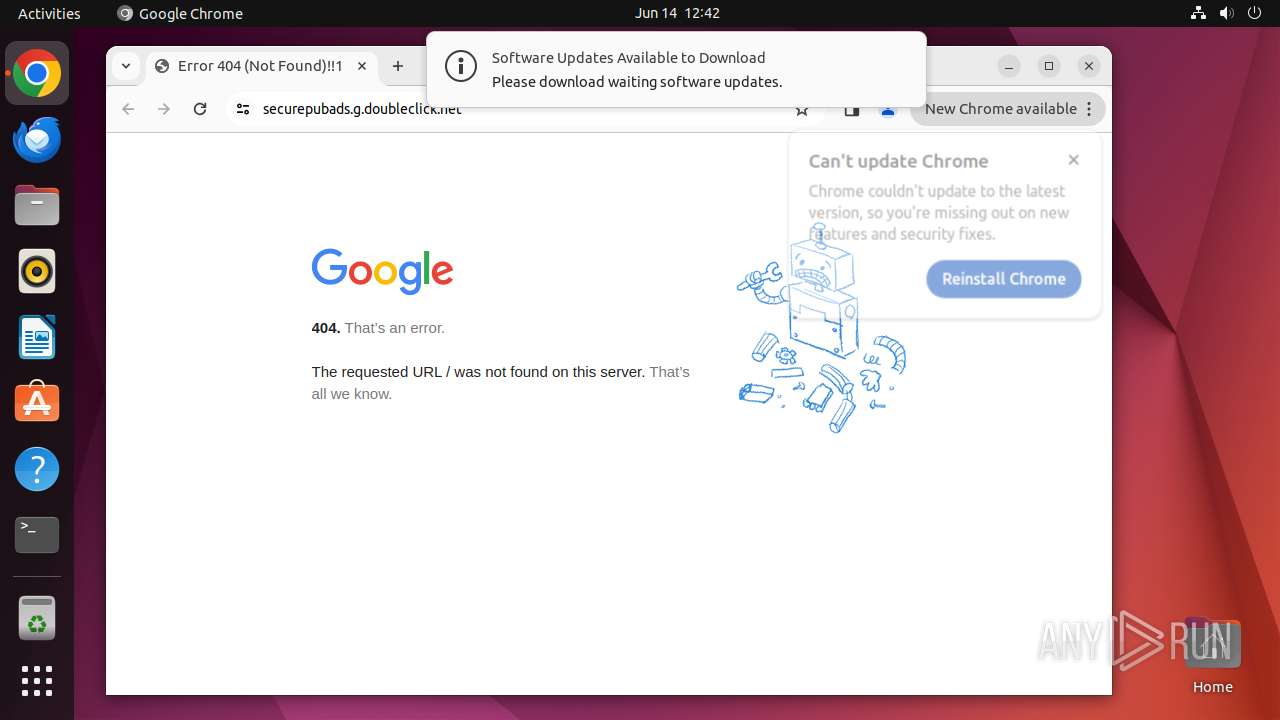
Task: Open the Trash icon in the dock
Action: pyautogui.click(x=37, y=618)
